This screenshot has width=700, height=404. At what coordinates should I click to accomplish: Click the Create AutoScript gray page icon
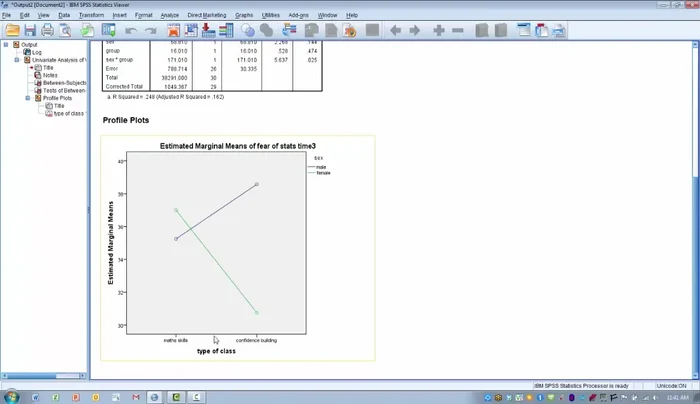(331, 30)
